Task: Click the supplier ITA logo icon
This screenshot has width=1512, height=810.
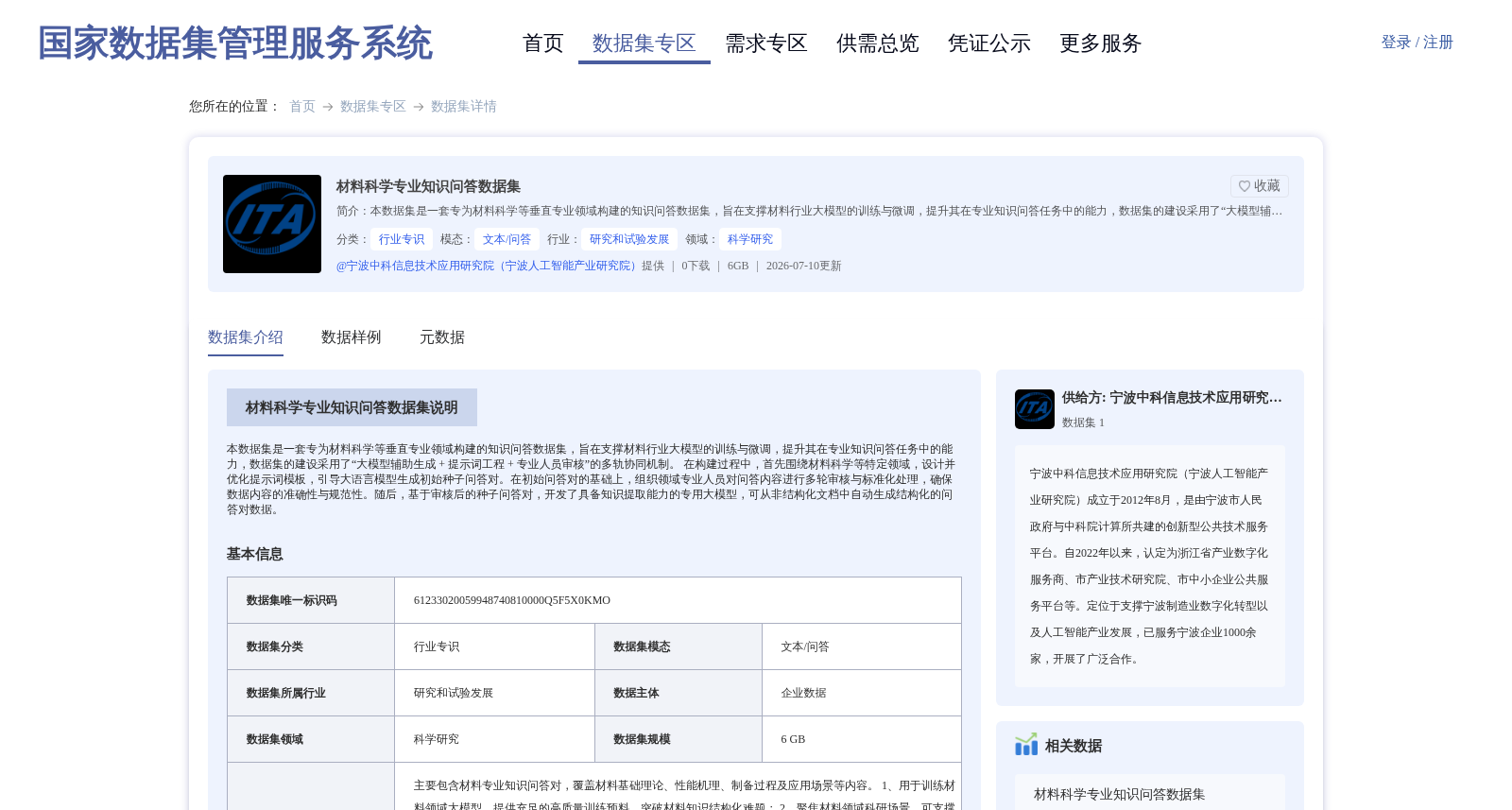Action: coord(1035,409)
